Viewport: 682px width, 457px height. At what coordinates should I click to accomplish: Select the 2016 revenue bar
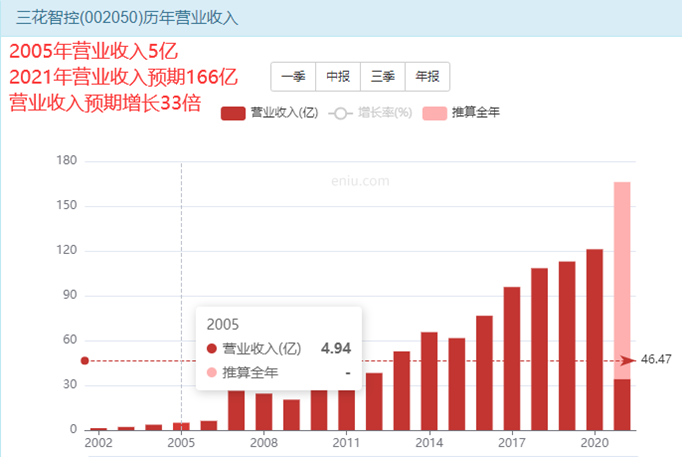click(485, 373)
